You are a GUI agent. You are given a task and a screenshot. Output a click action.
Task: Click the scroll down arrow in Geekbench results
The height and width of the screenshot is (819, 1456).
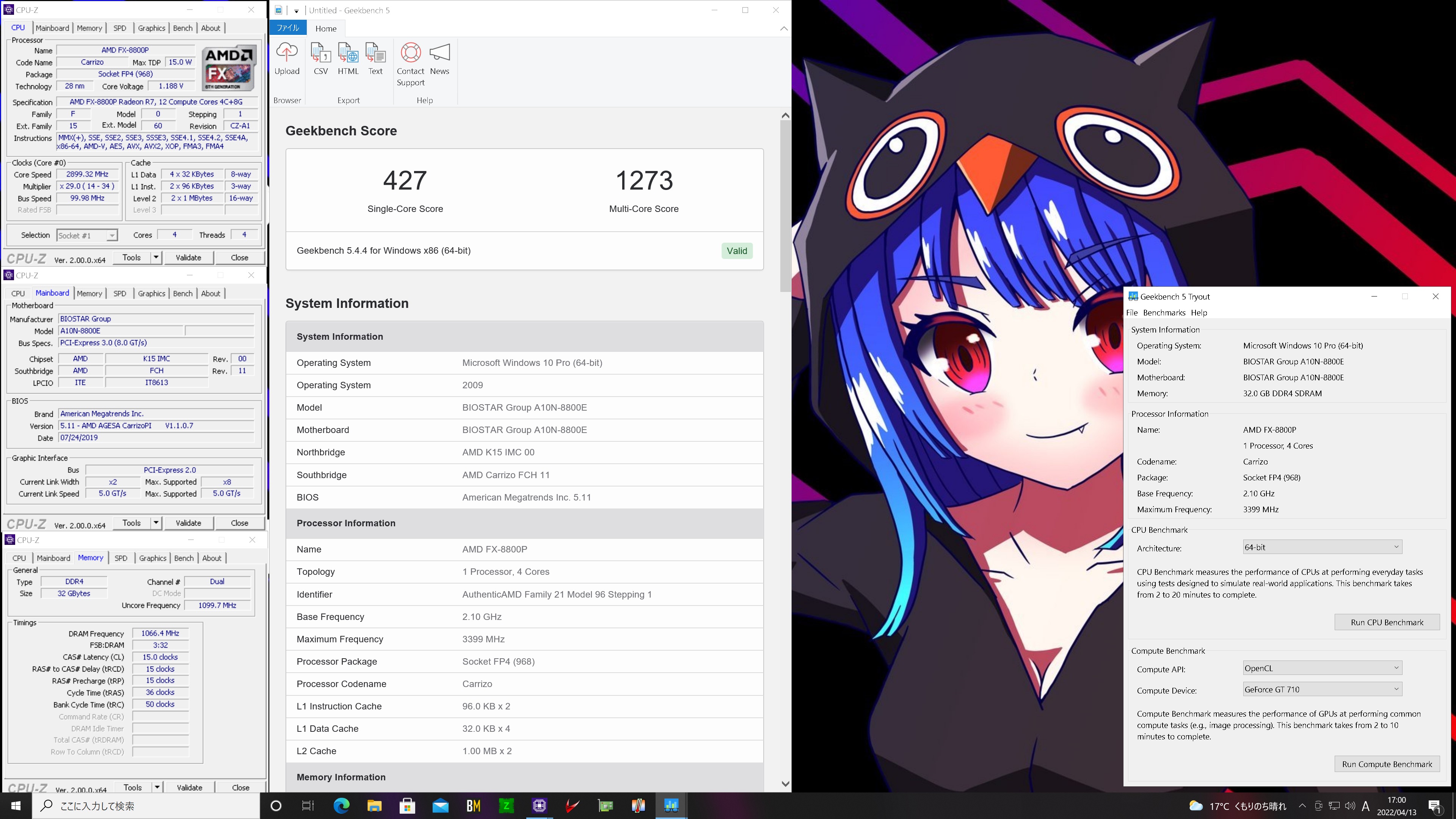point(785,783)
